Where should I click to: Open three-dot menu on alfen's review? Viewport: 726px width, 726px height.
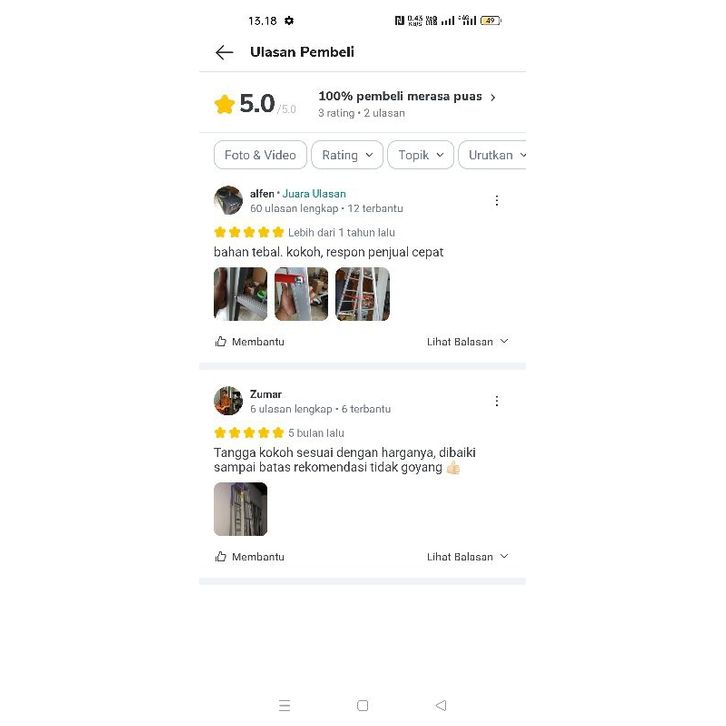coord(497,200)
